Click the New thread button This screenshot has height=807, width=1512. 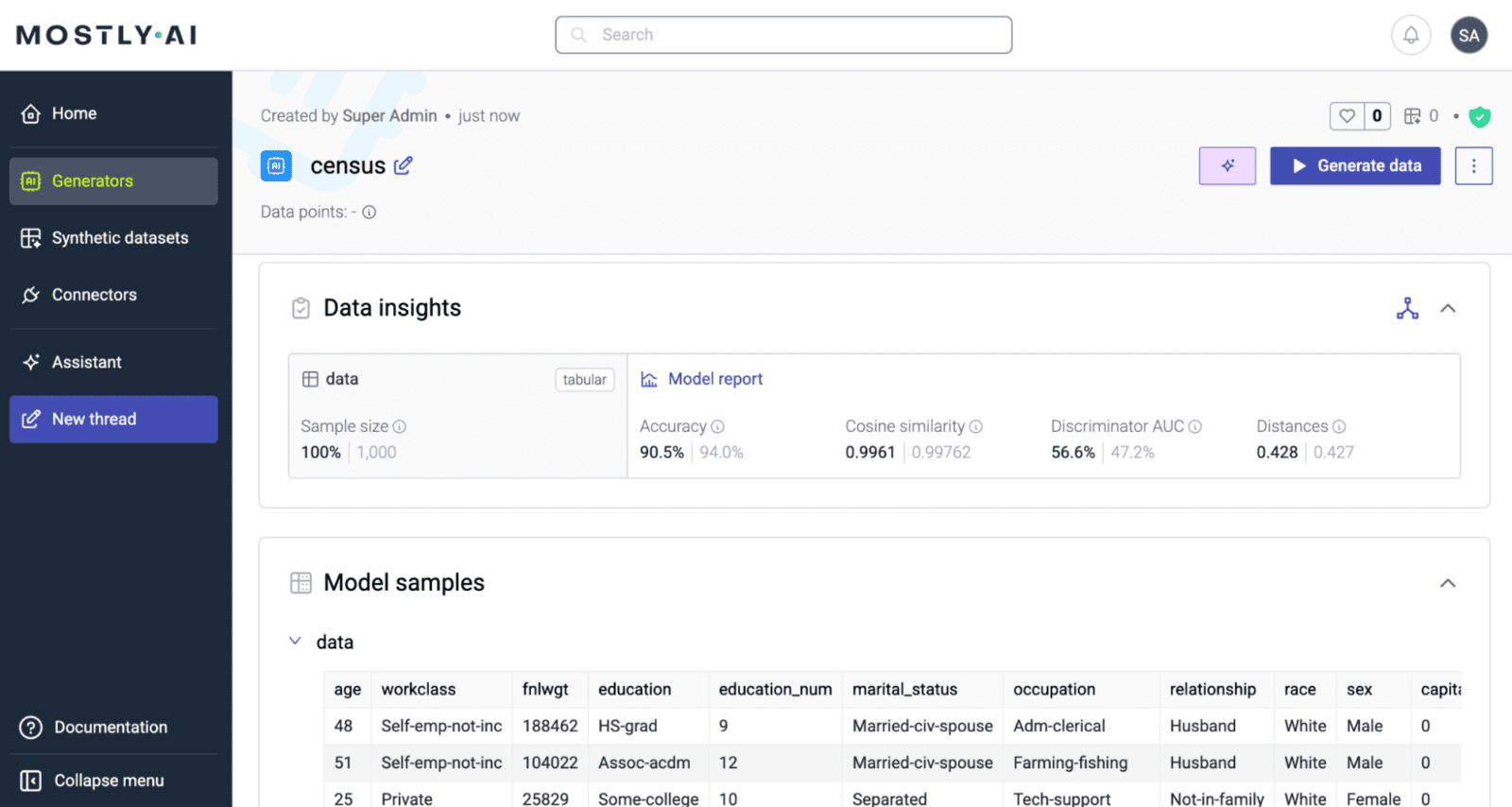pos(113,420)
